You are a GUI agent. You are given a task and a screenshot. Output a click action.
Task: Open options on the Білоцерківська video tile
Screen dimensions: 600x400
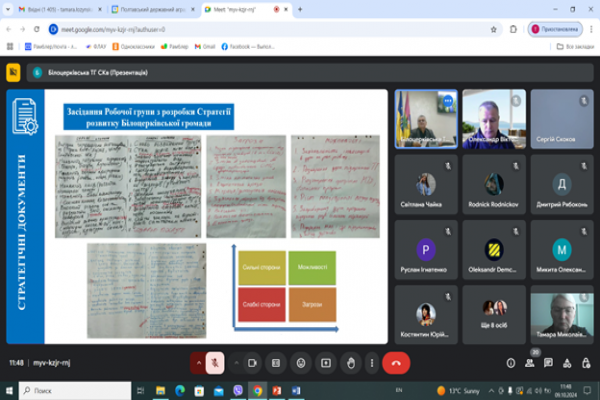pyautogui.click(x=448, y=101)
